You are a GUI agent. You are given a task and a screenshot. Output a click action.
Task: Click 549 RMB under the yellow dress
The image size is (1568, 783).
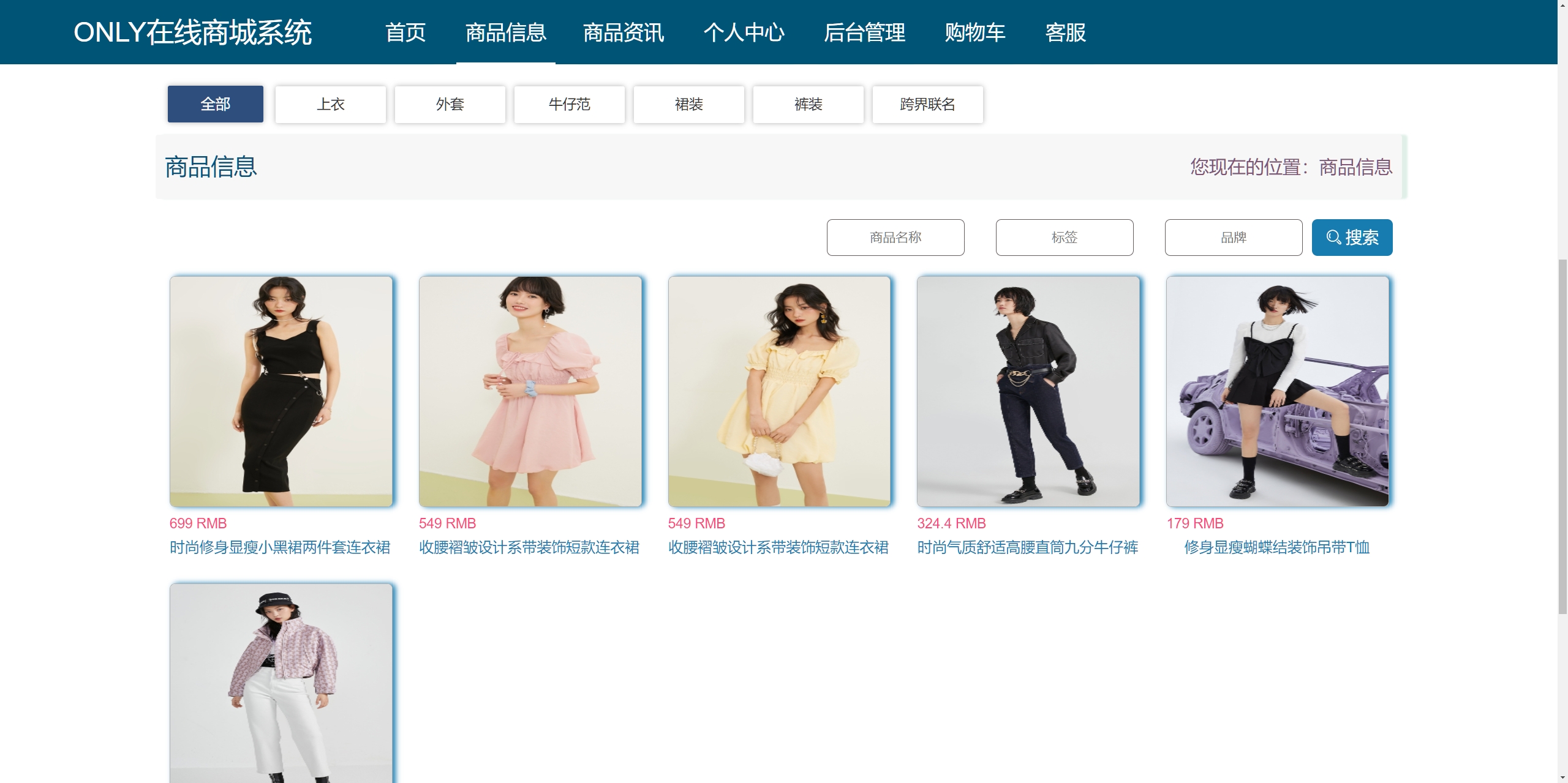697,523
